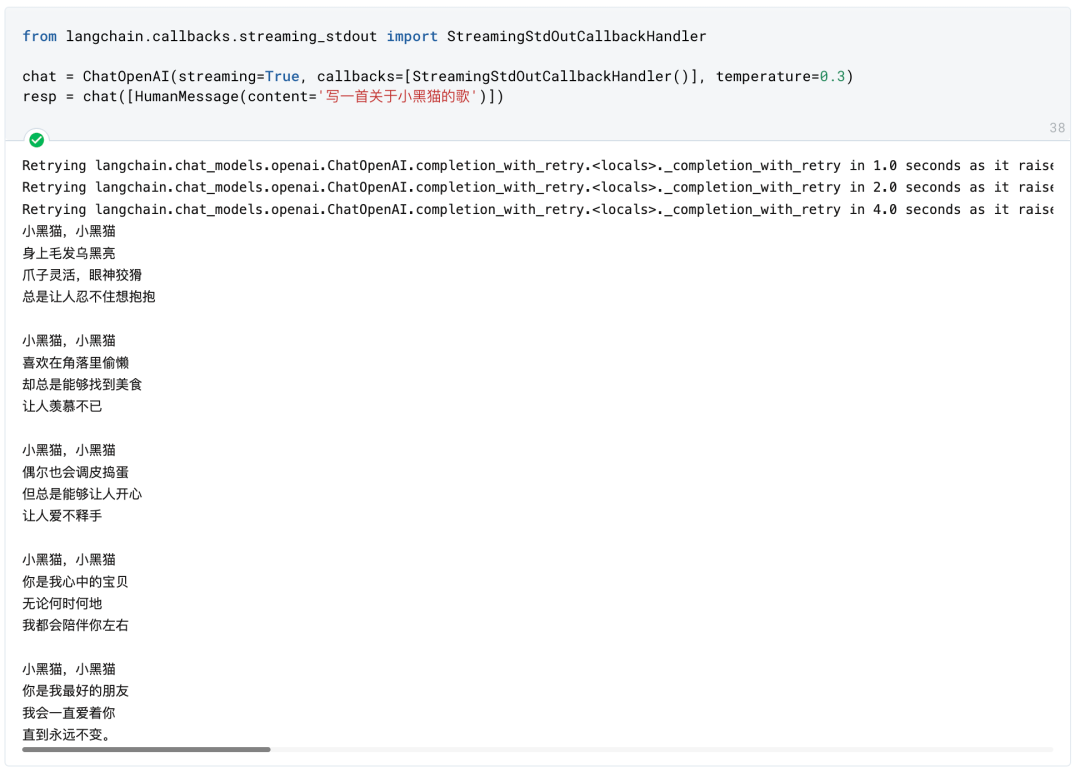Click the code line starting 'chat = ChatOpenAI'
This screenshot has width=1080, height=776.
[438, 76]
